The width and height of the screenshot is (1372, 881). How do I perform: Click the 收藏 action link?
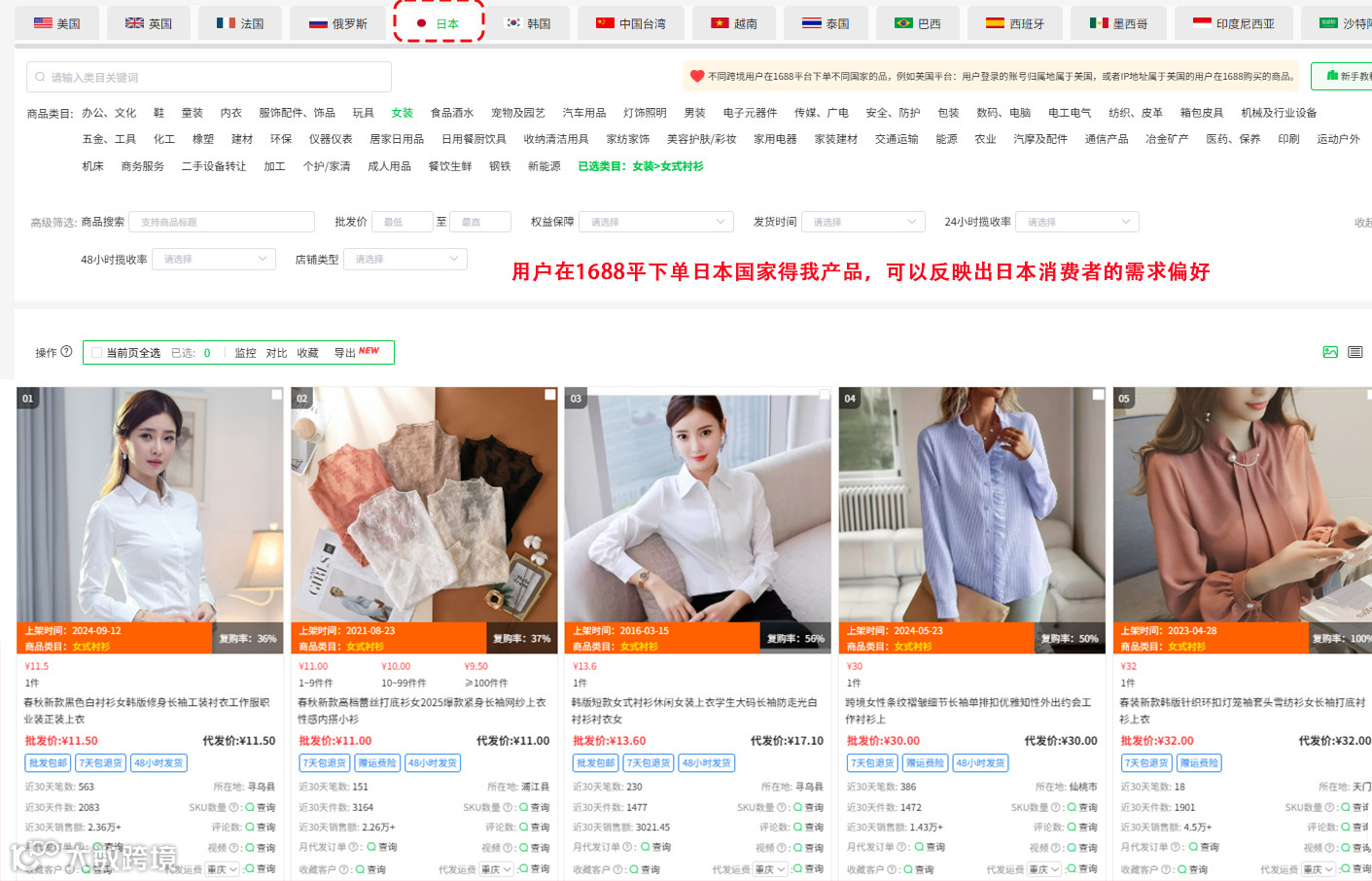307,353
